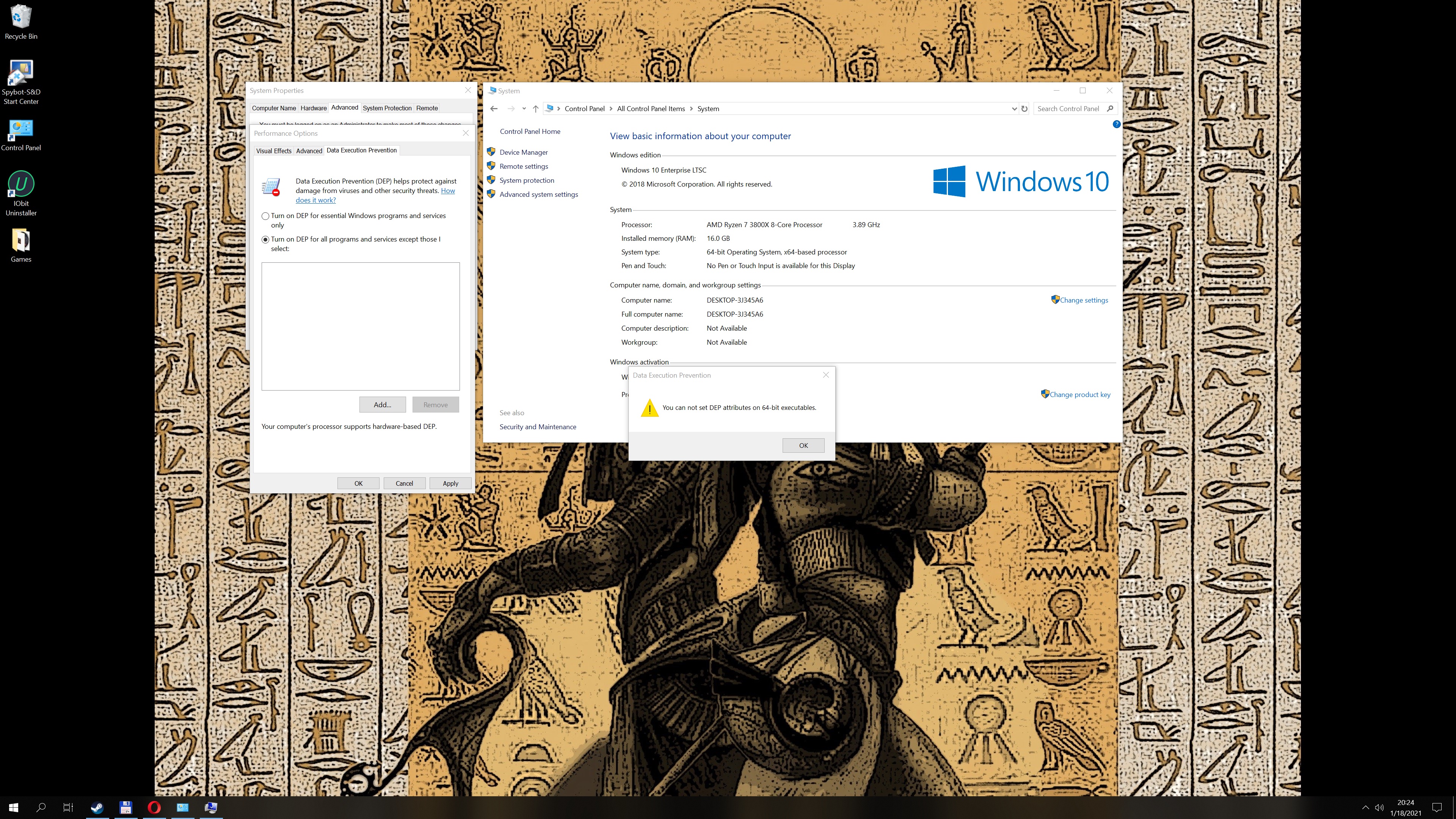Screen dimensions: 1456x819
Task: Cancel the Performance Options dialog
Action: [404, 483]
